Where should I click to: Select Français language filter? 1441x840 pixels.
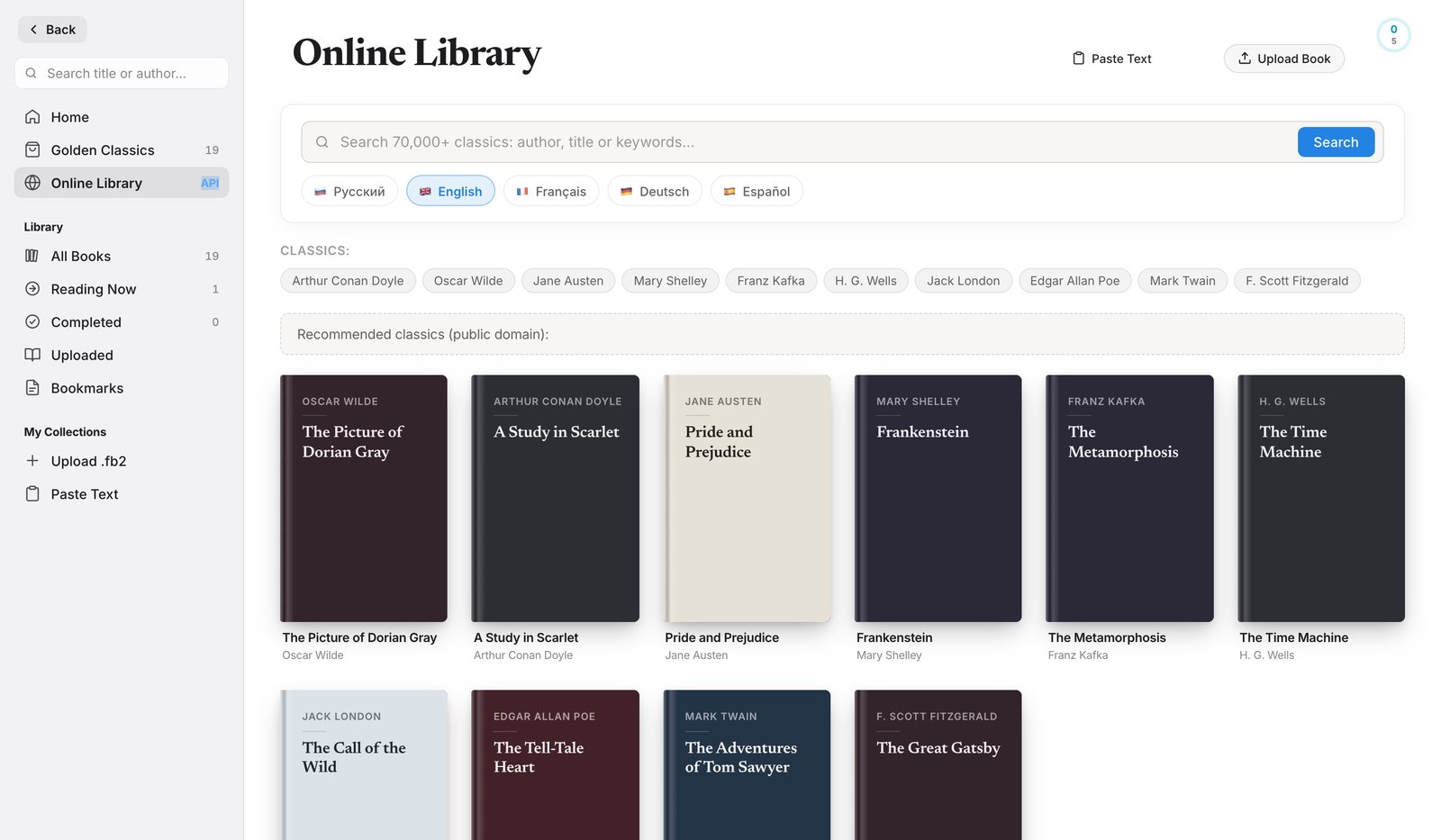[551, 191]
